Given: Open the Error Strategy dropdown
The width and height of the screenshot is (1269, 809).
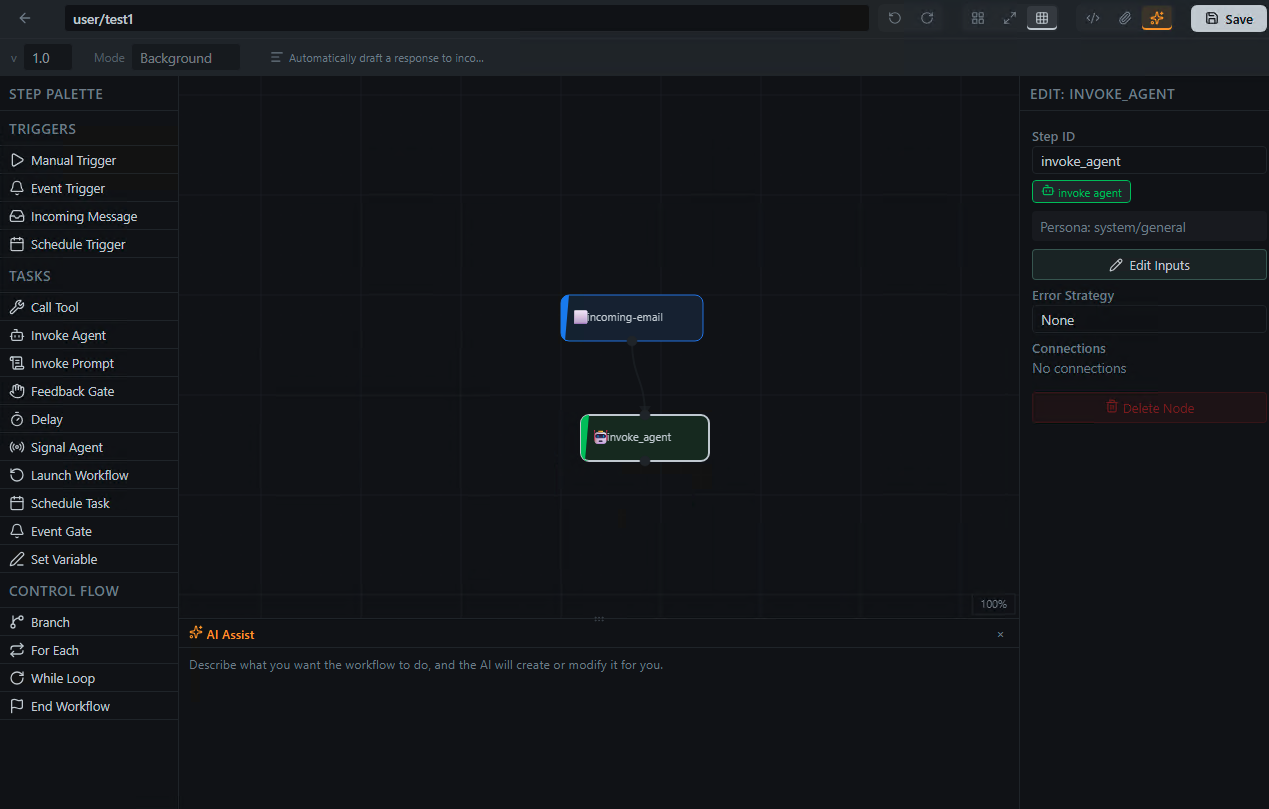Looking at the screenshot, I should (1148, 320).
